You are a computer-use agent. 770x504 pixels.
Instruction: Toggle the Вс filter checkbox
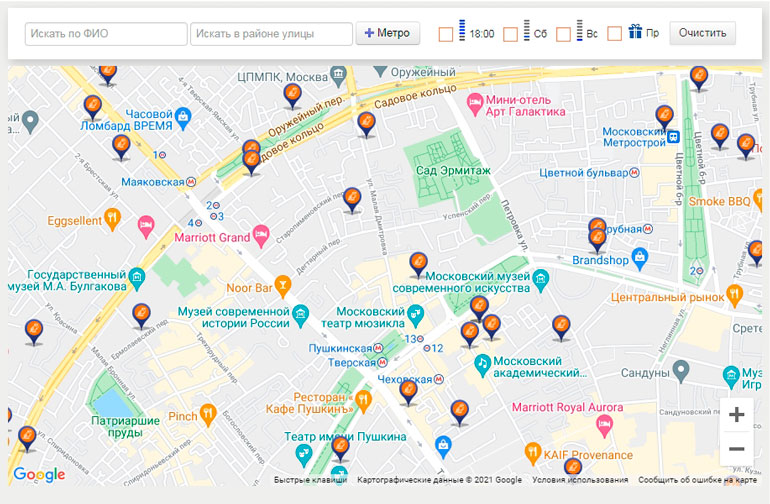tap(563, 34)
